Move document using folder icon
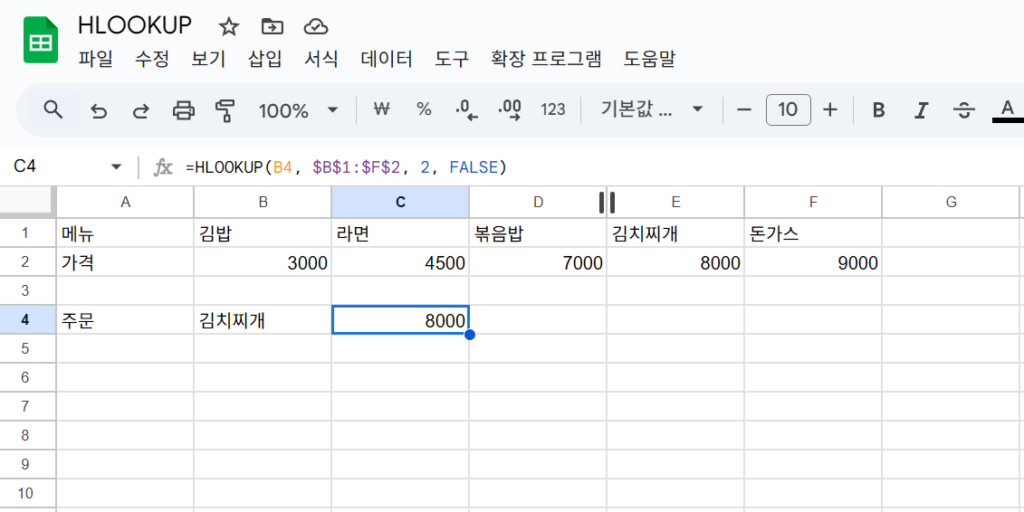Screen dimensions: 1024x512 pyautogui.click(x=272, y=27)
